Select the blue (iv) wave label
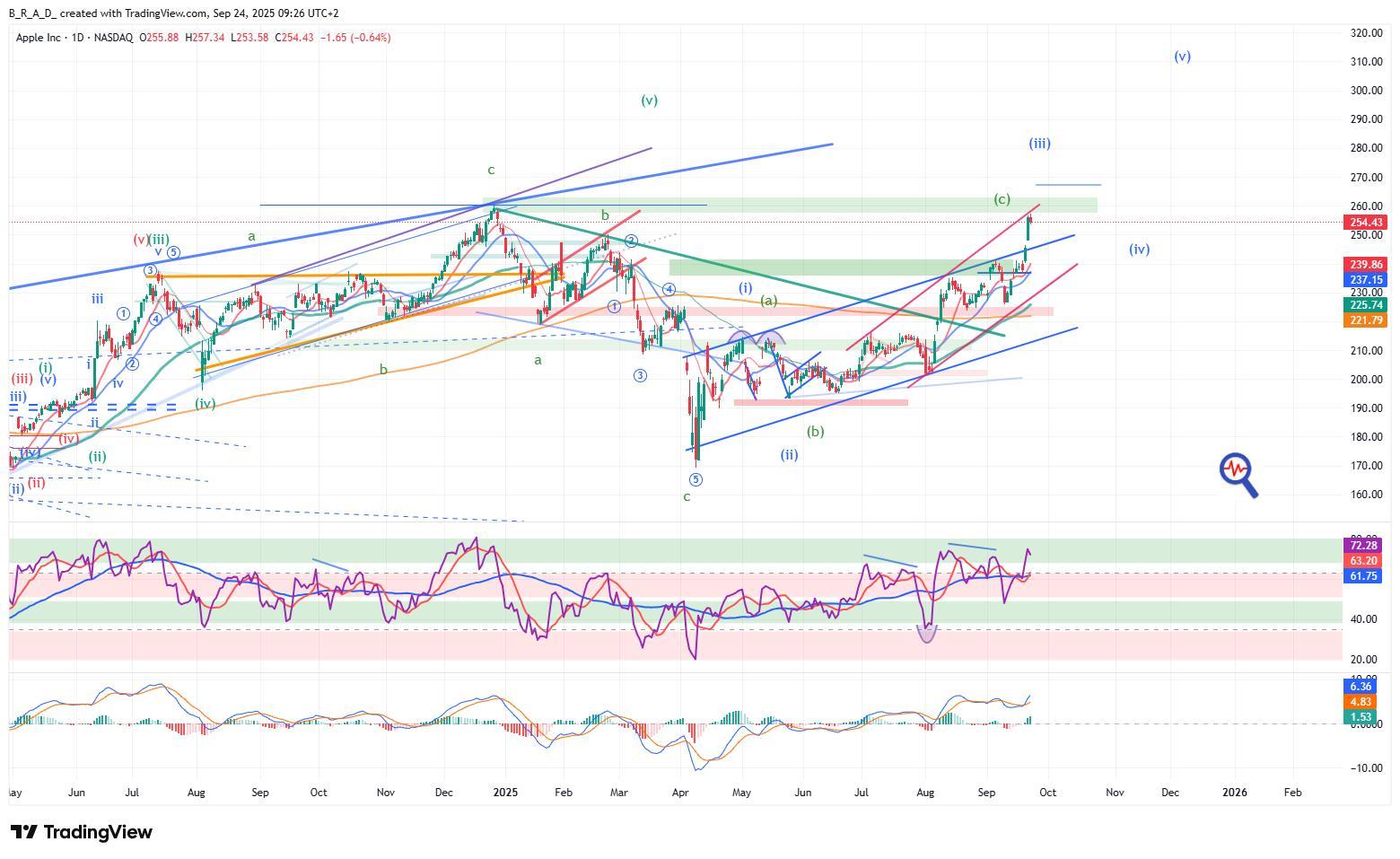The width and height of the screenshot is (1400, 859). click(1139, 250)
